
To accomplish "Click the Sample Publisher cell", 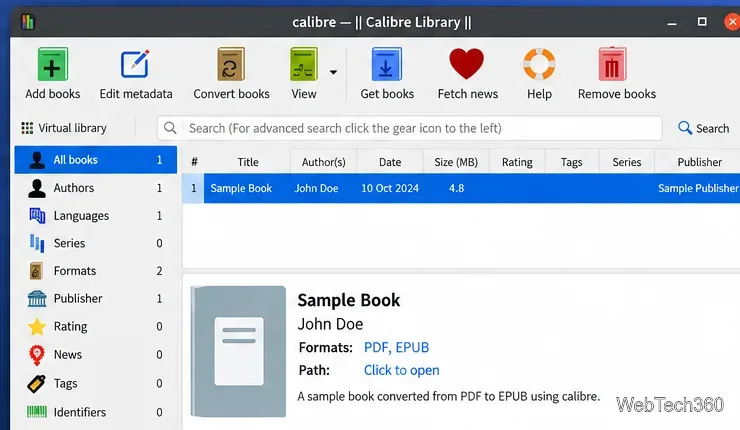I will point(698,188).
